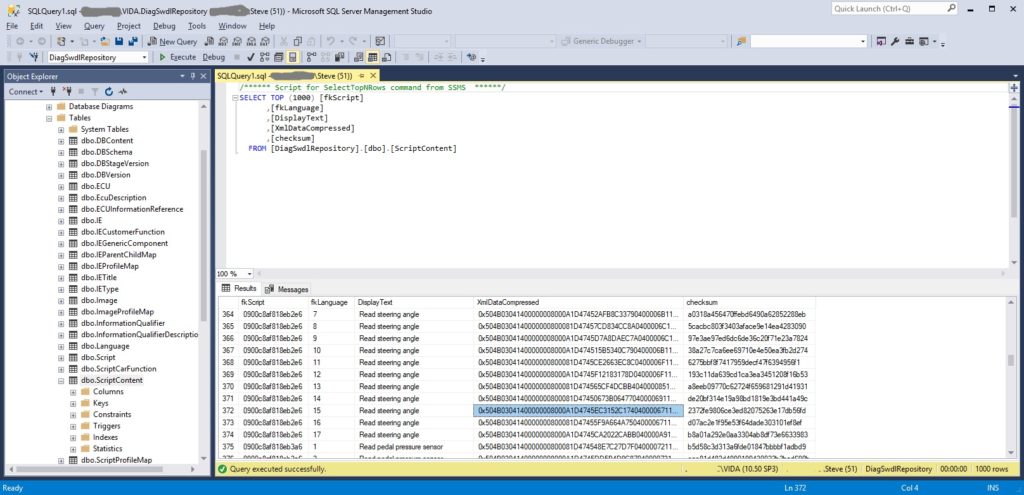
Task: Open the Query menu
Action: (x=94, y=26)
